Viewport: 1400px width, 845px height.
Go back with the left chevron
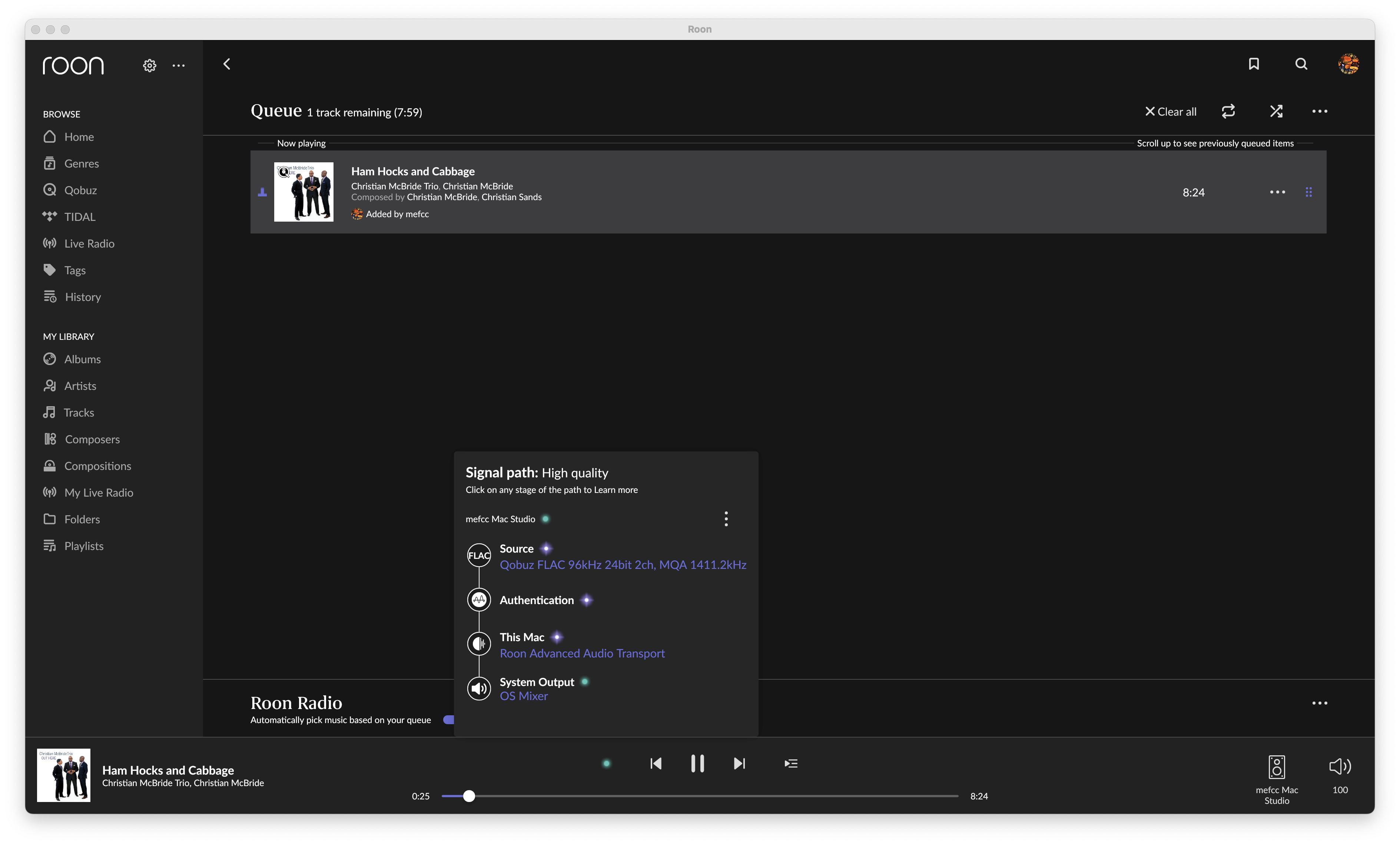(227, 64)
